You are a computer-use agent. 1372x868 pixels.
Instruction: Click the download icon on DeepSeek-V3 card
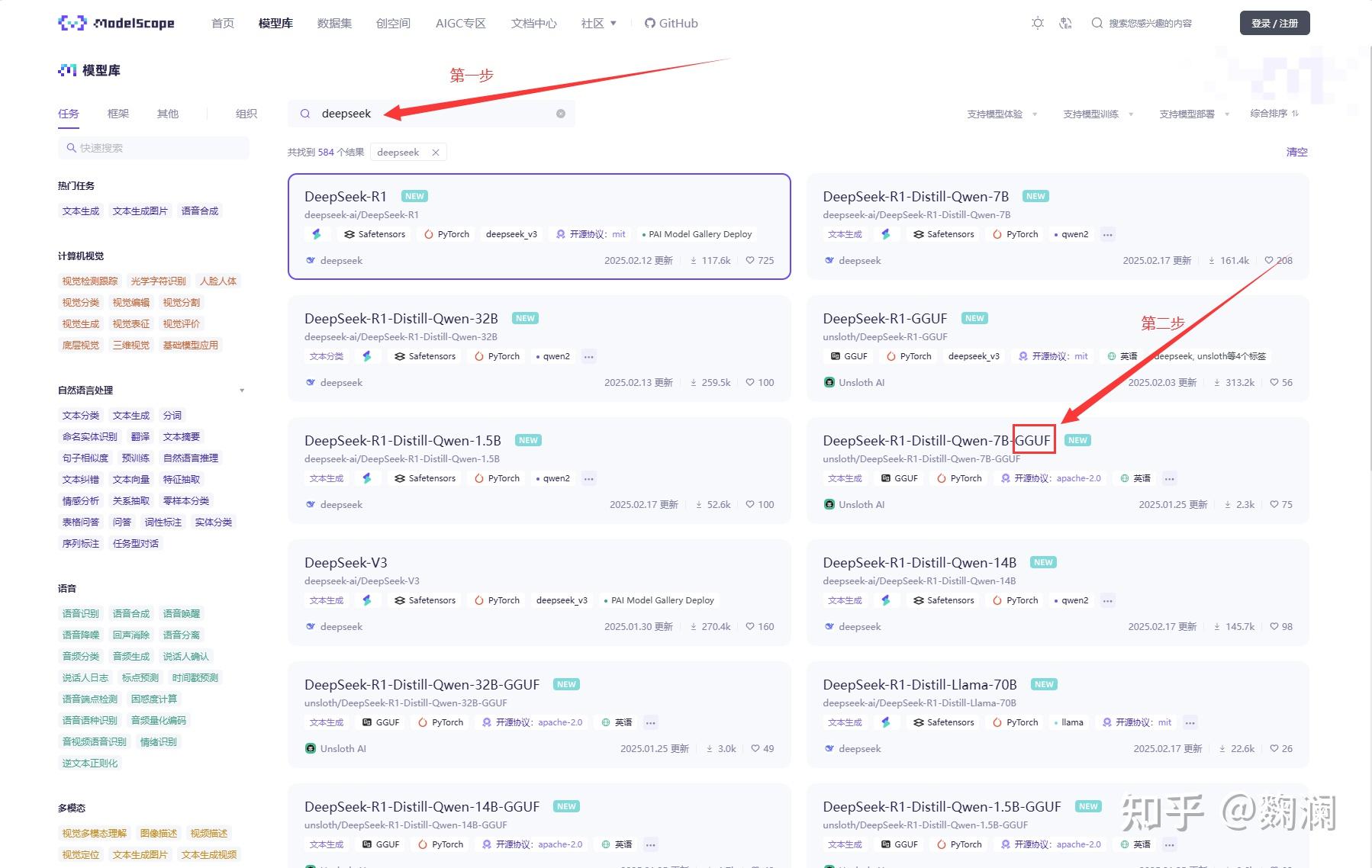(x=694, y=626)
